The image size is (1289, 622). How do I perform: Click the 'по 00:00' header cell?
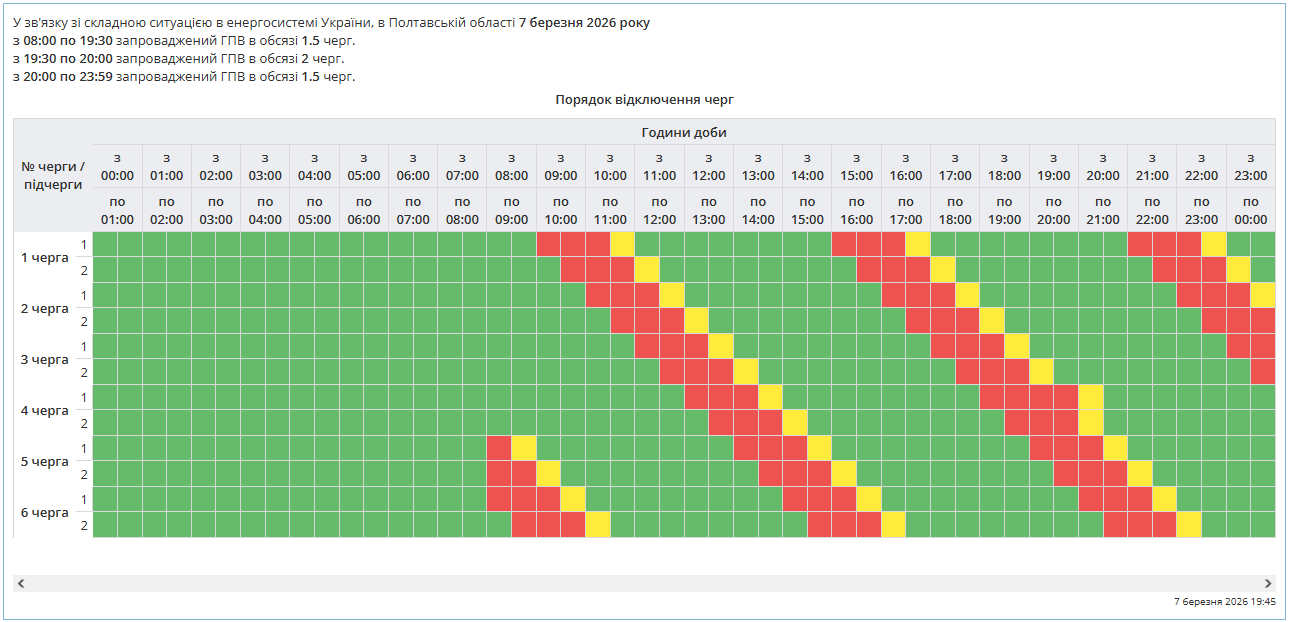(1250, 210)
